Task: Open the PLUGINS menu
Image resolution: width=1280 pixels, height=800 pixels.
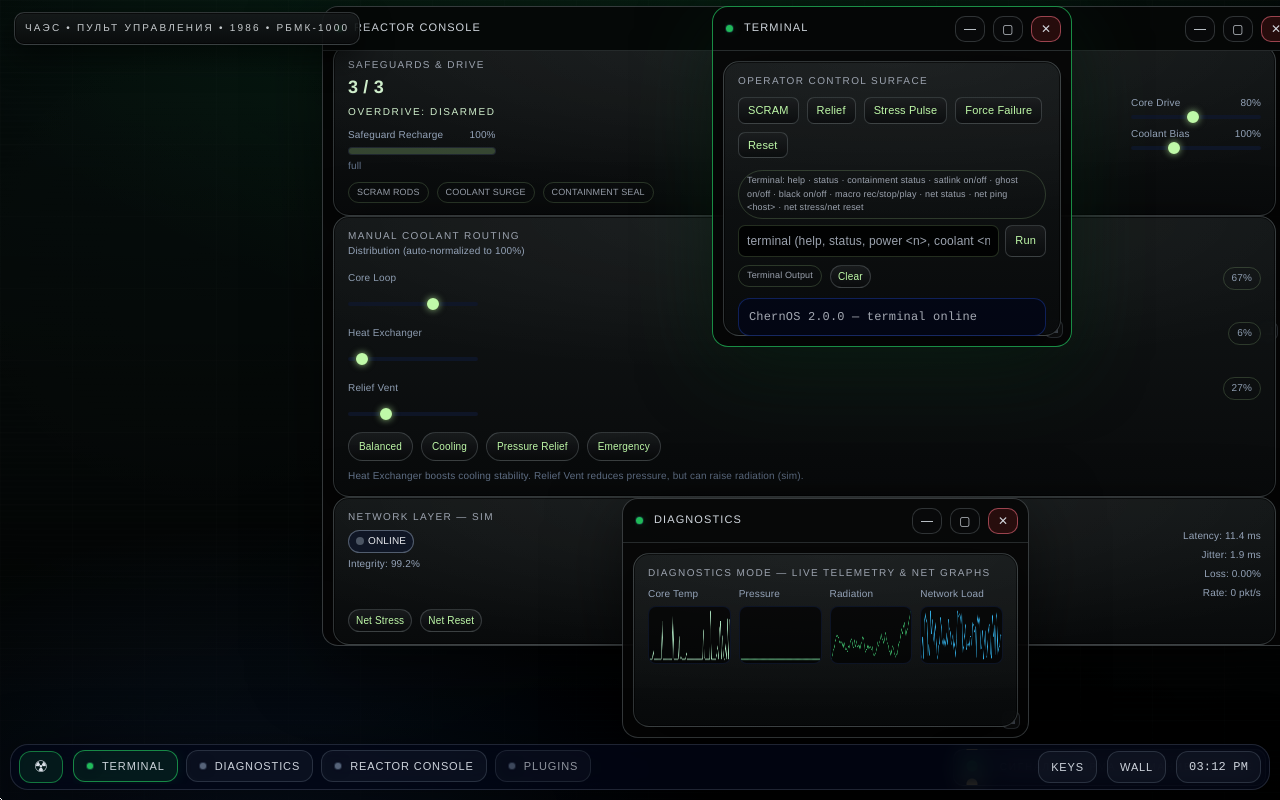Action: [543, 766]
